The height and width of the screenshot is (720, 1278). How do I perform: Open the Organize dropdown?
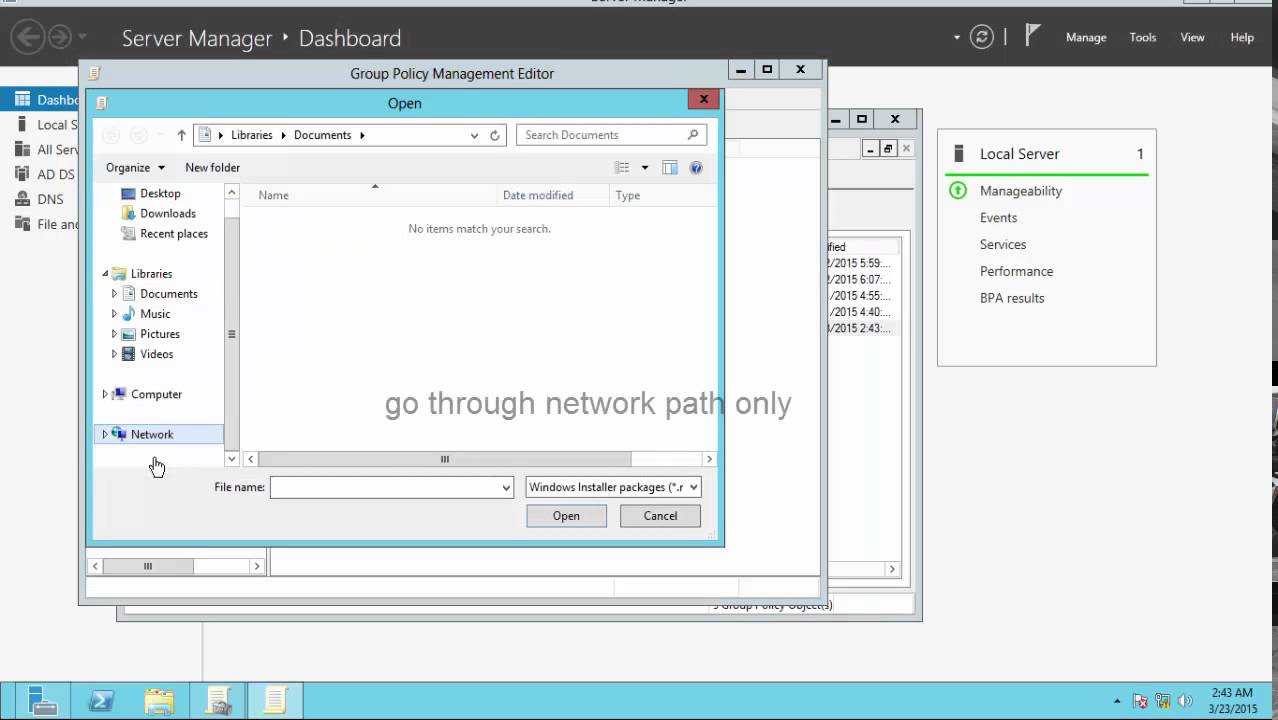[135, 168]
